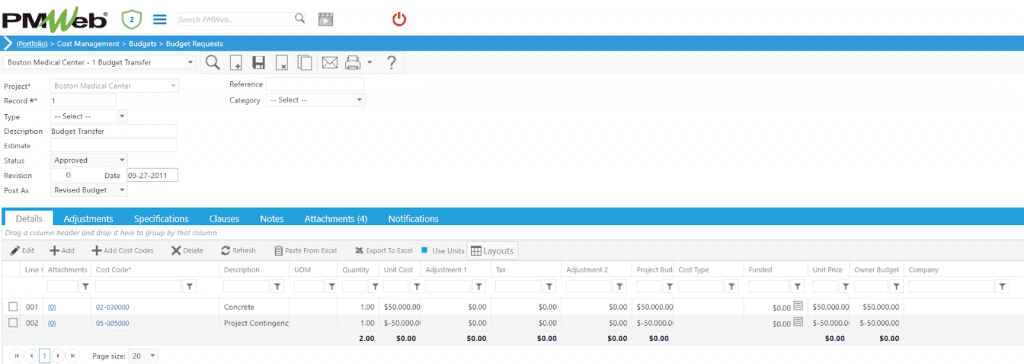Open the Attachments (4) tab
The width and height of the screenshot is (1024, 364).
[x=336, y=219]
